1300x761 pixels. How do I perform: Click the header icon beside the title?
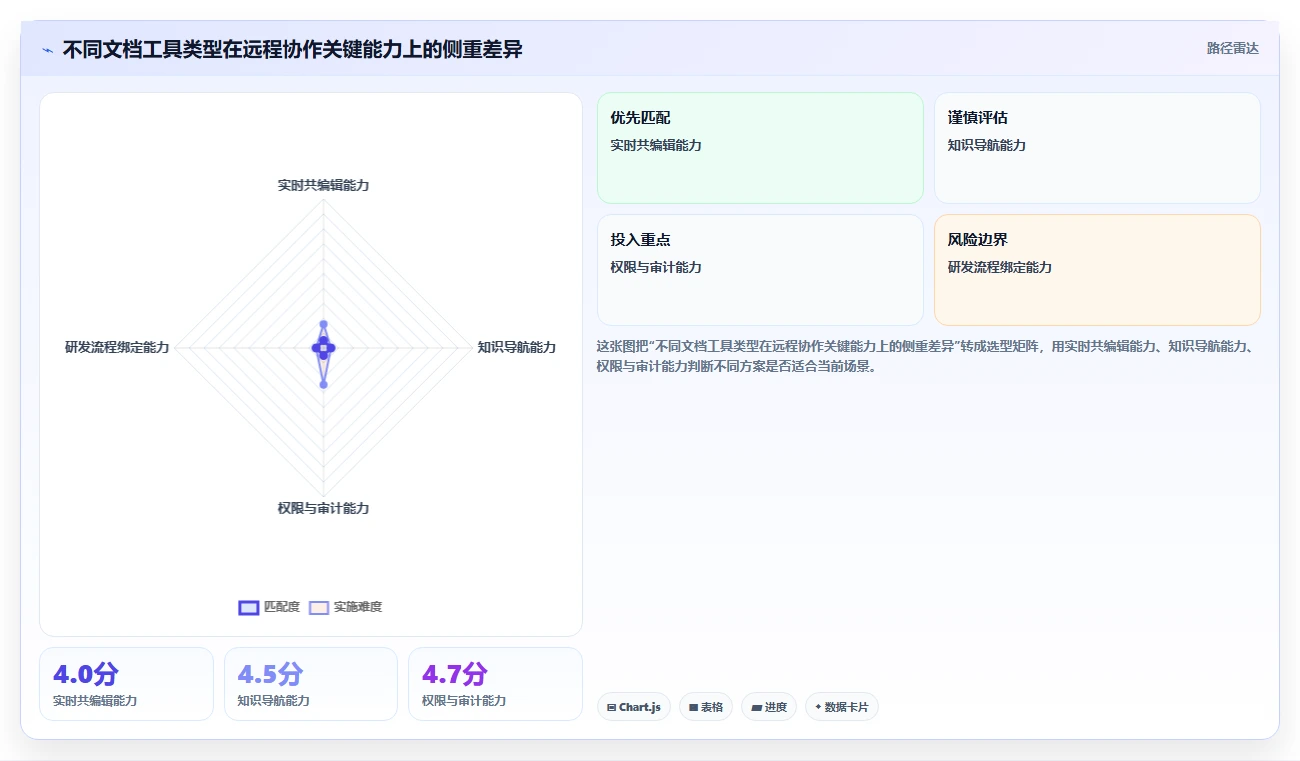[x=48, y=50]
